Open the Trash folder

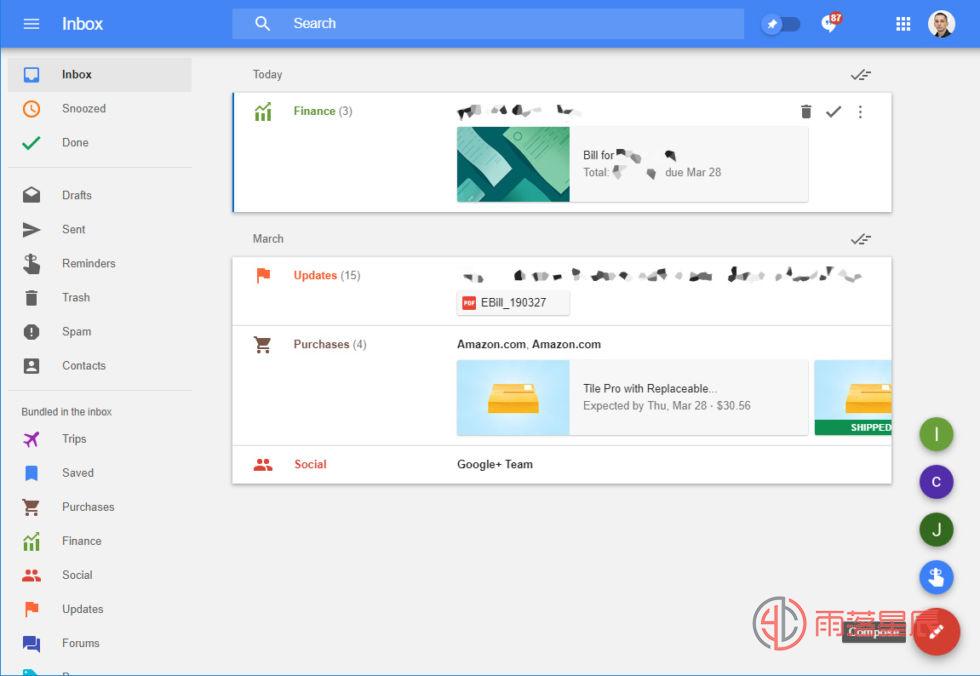[100, 297]
